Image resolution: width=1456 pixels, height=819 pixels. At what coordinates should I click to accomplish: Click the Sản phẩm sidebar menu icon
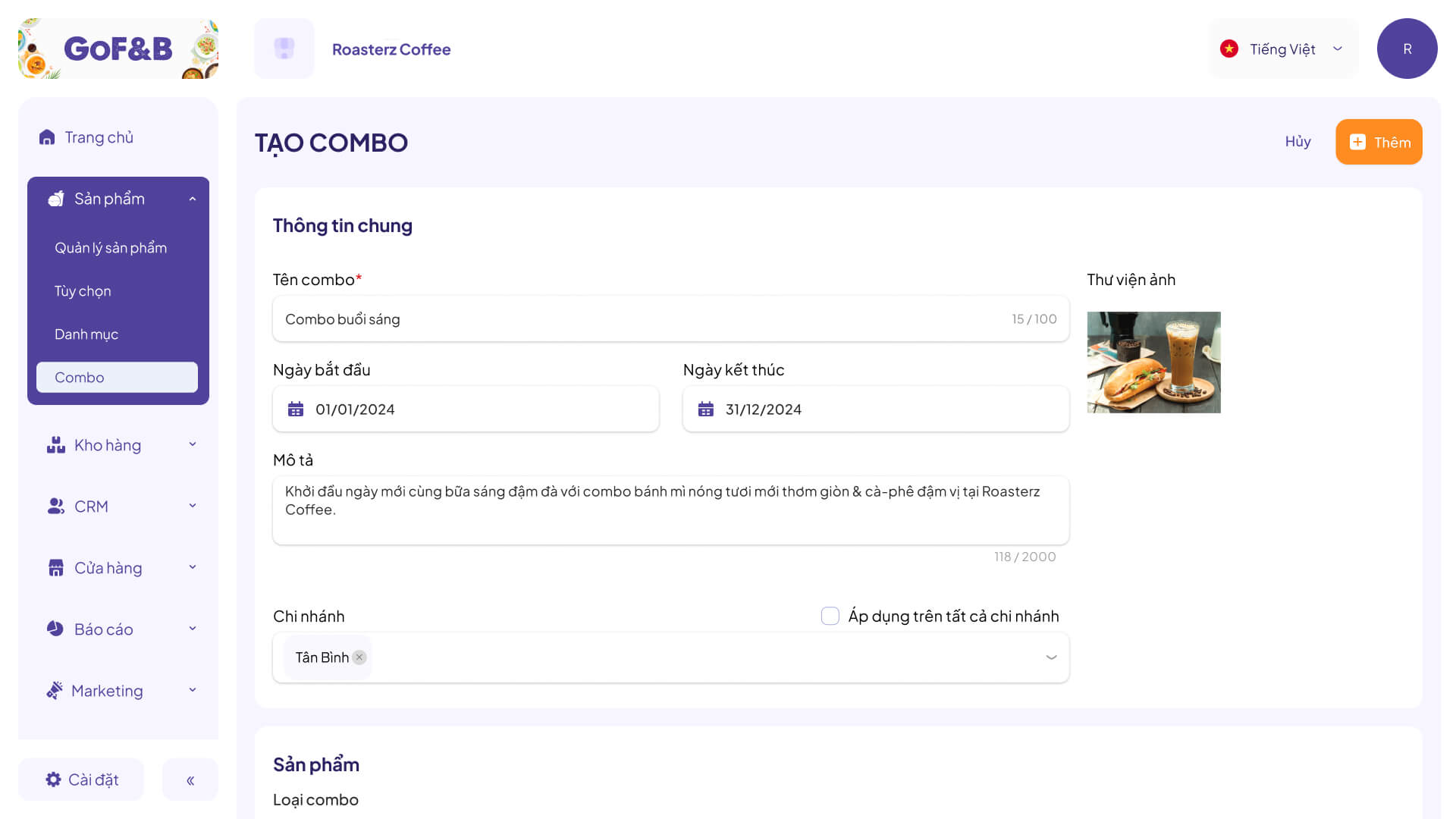pos(55,199)
